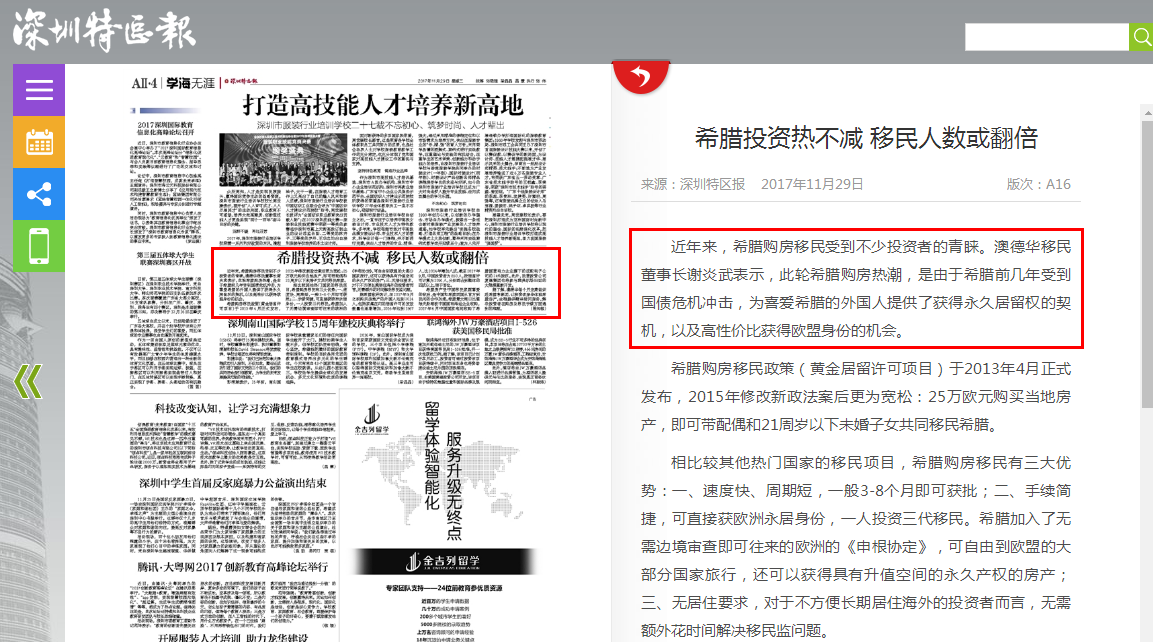Click the paragraph starting 相比较其他热门国家
Screen dimensions: 1153x642
pos(856,546)
